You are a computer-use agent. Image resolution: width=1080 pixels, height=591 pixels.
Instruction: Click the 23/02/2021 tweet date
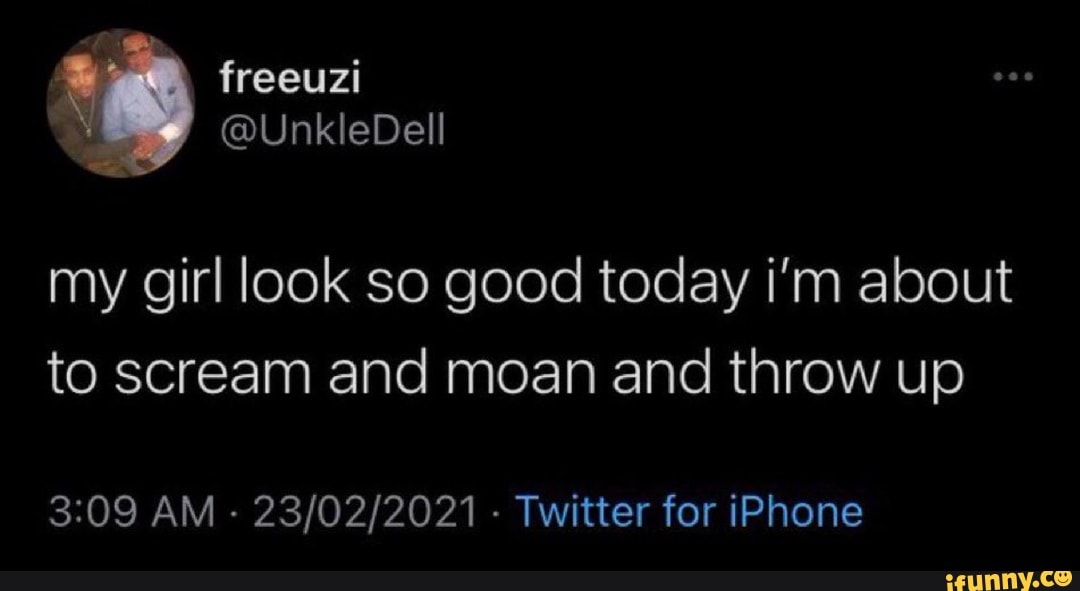(364, 513)
